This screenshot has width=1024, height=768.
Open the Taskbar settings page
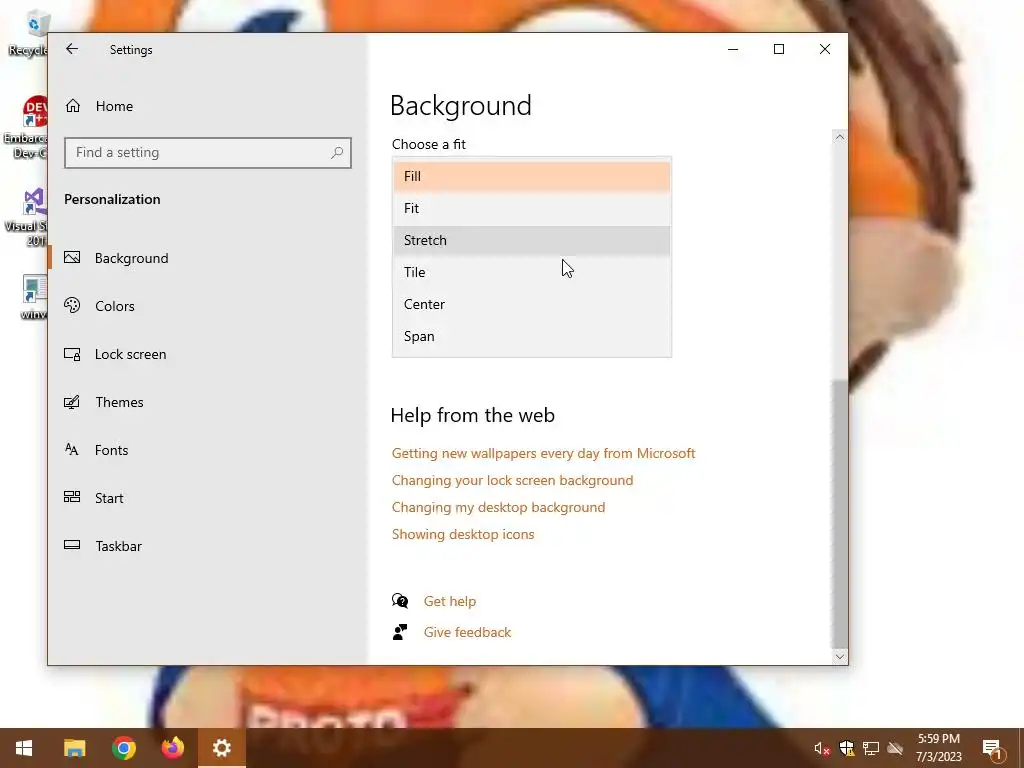[x=208, y=546]
